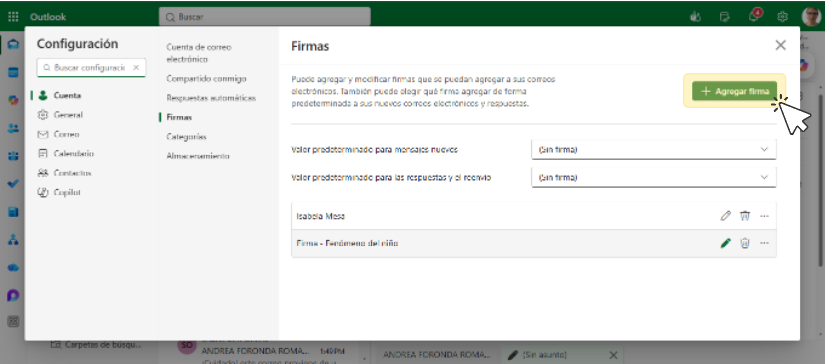Clear the Buscar configuración search box
This screenshot has height=364, width=825.
(x=136, y=67)
